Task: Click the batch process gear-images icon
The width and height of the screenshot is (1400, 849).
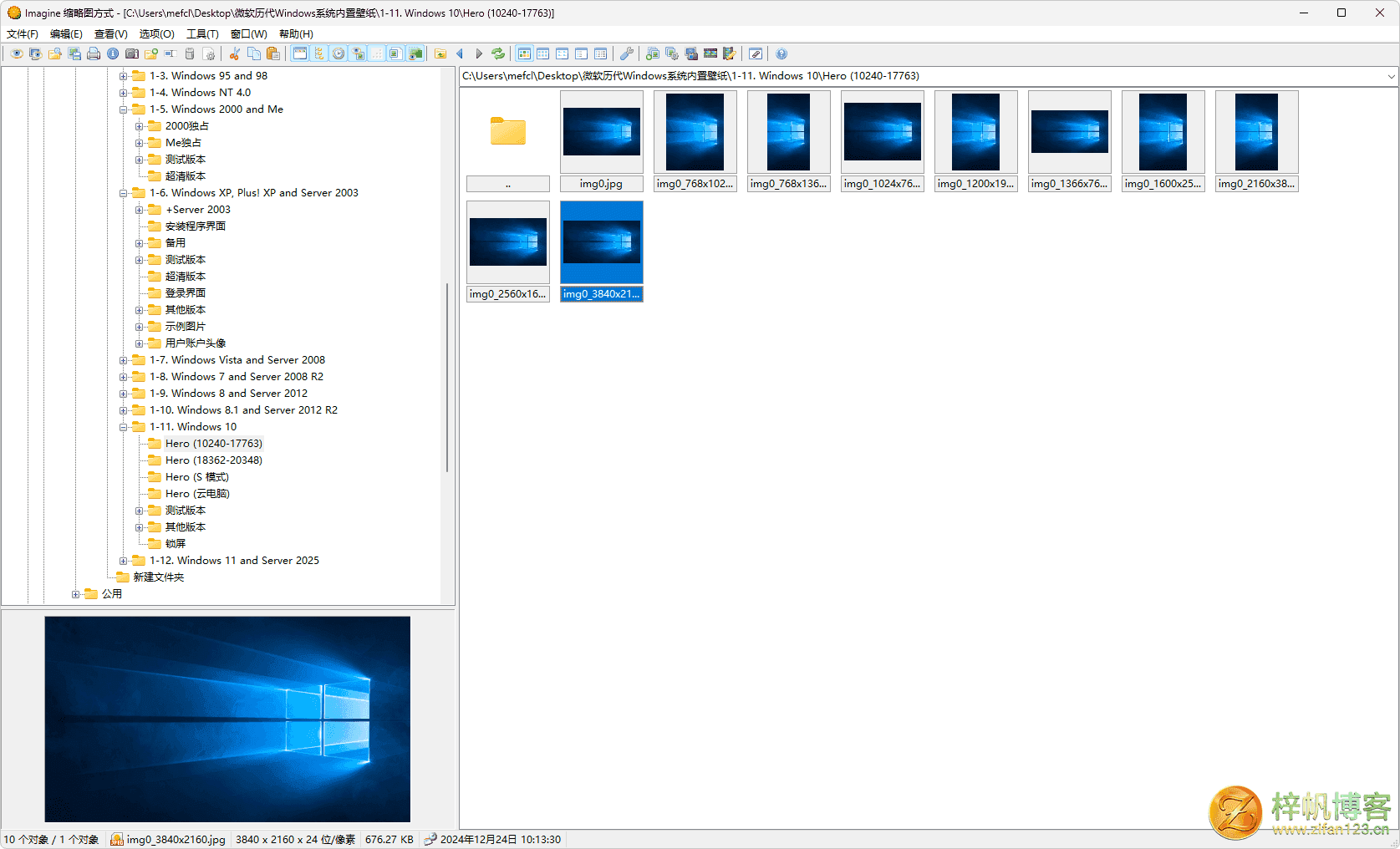Action: click(671, 53)
